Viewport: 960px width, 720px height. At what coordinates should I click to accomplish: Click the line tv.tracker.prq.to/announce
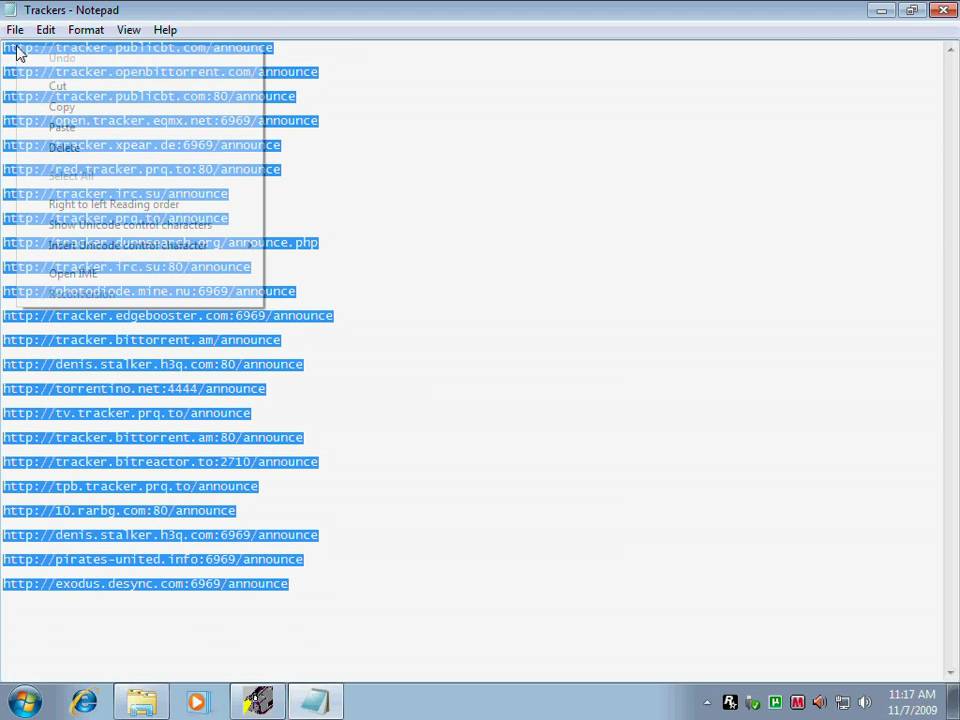[127, 413]
